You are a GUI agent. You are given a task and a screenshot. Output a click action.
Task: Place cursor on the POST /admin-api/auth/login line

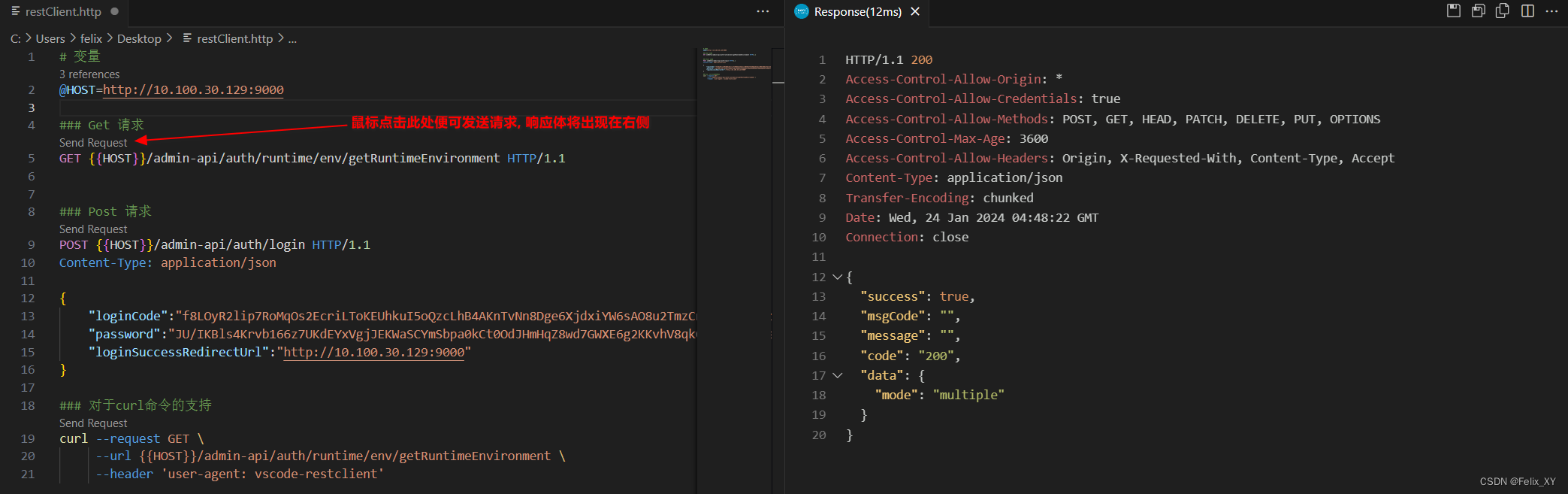[x=215, y=244]
